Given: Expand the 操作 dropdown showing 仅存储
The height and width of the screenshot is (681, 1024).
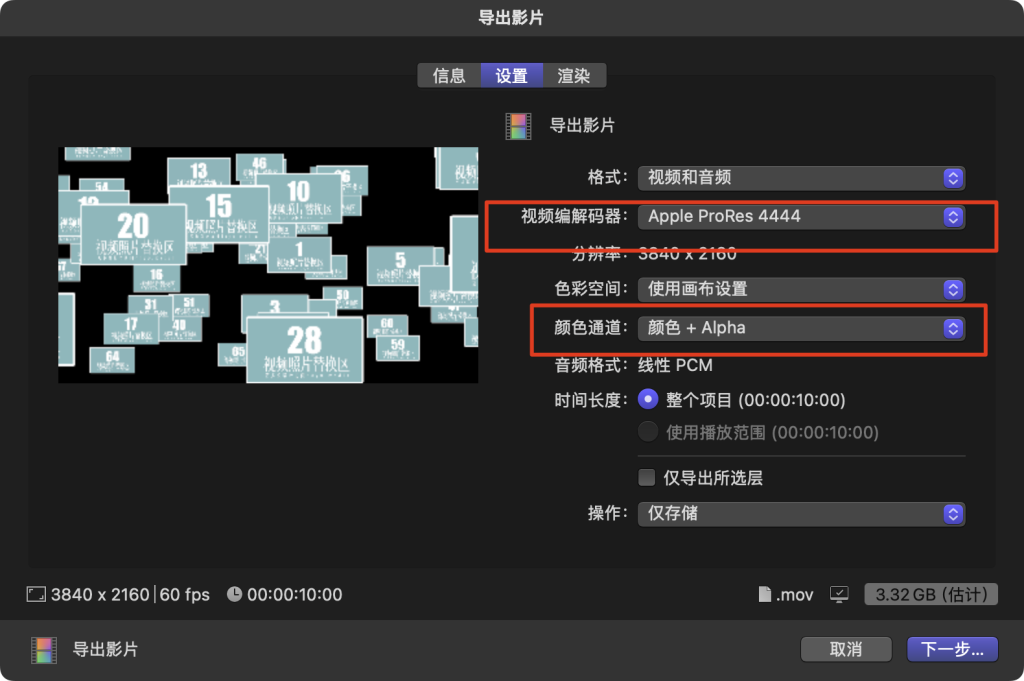Looking at the screenshot, I should click(x=800, y=513).
